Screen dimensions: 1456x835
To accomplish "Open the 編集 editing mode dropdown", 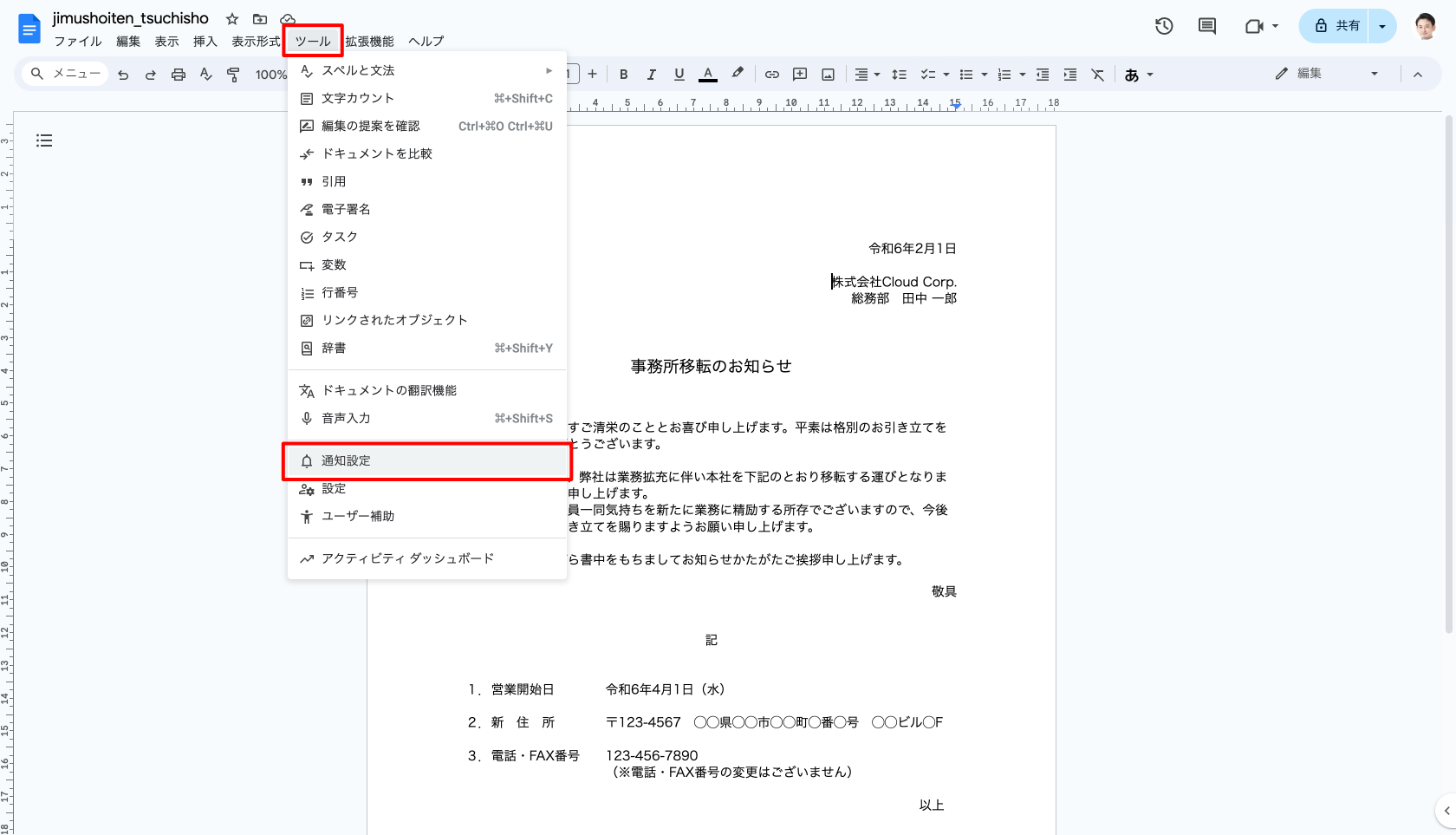I will tap(1326, 74).
